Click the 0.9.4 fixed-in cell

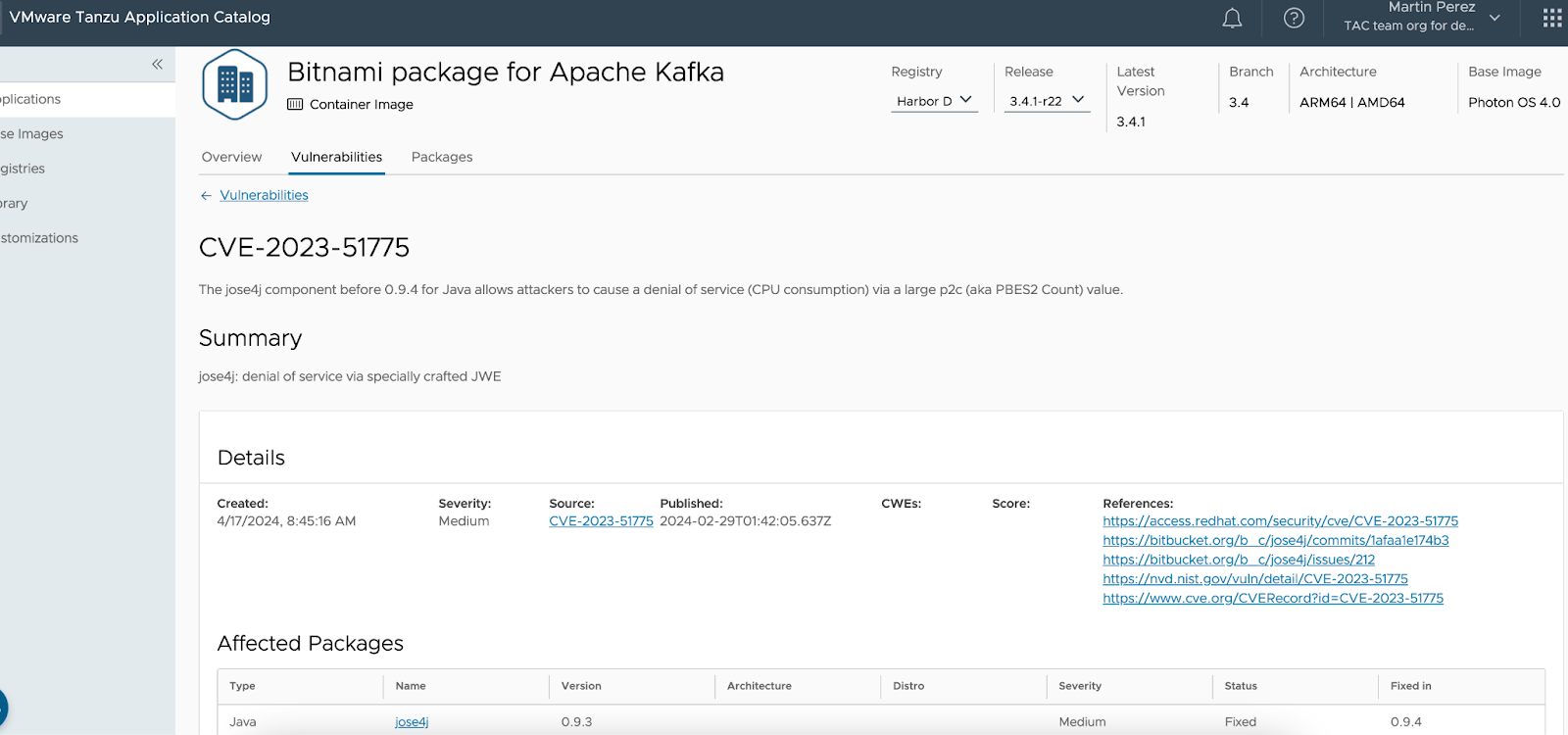point(1405,722)
